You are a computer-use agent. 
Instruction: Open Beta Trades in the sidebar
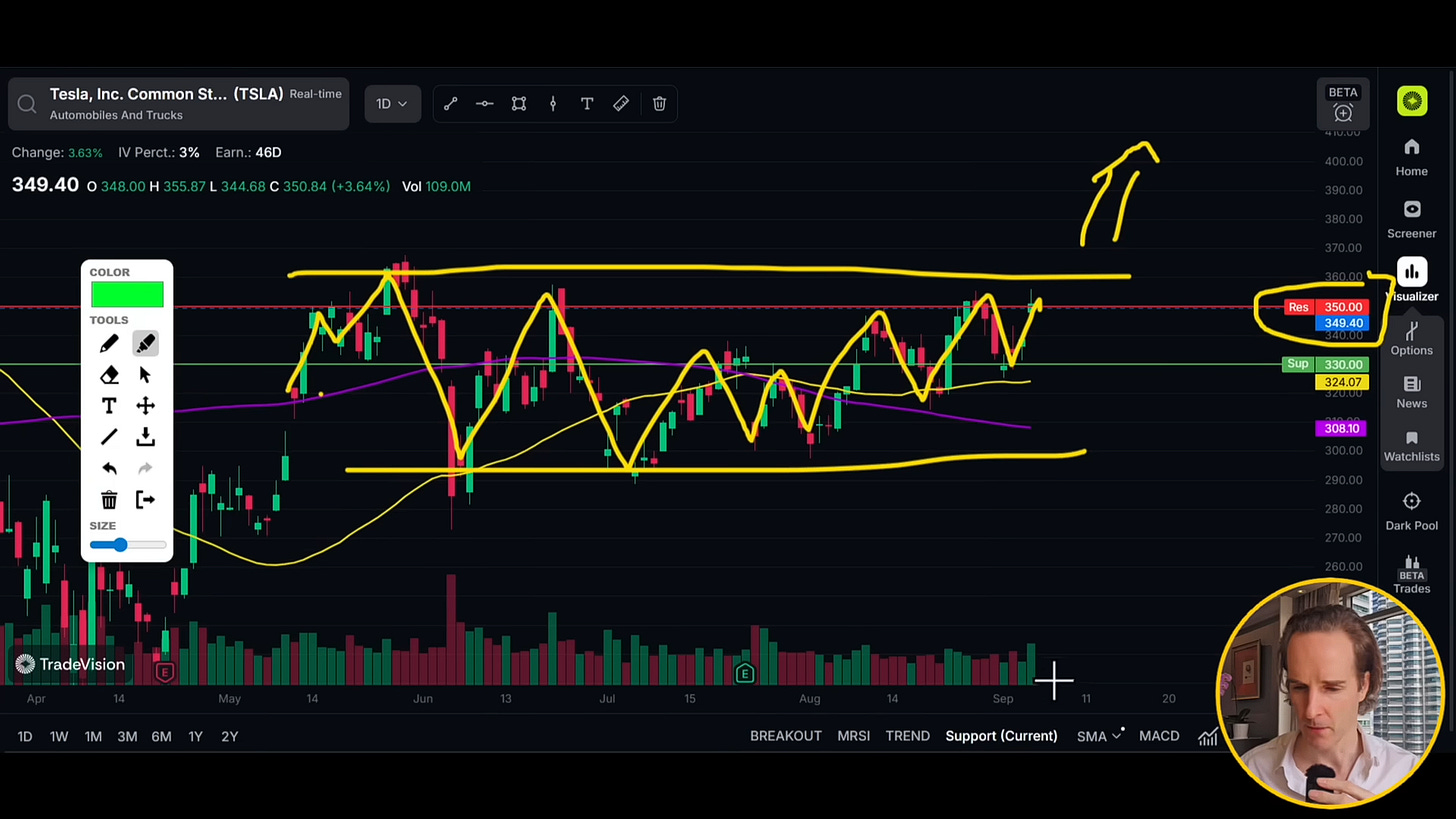(x=1411, y=575)
